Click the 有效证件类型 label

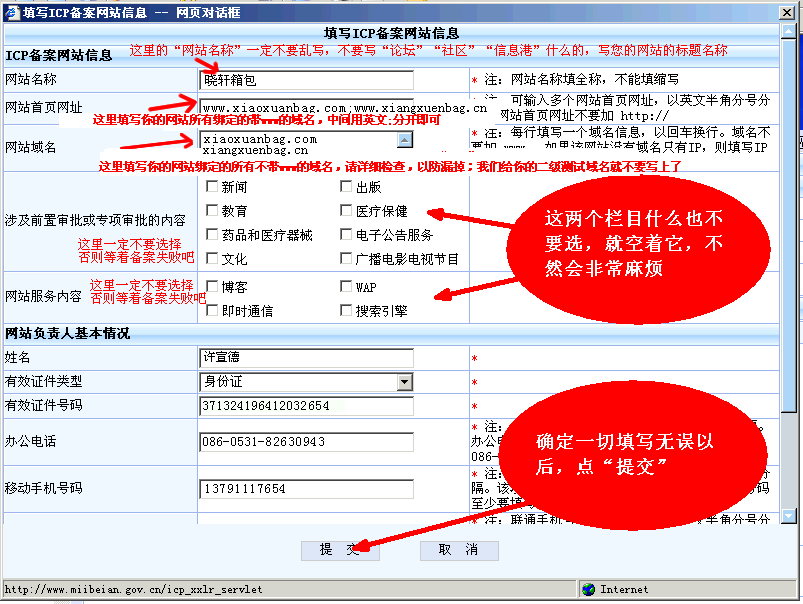(43, 381)
